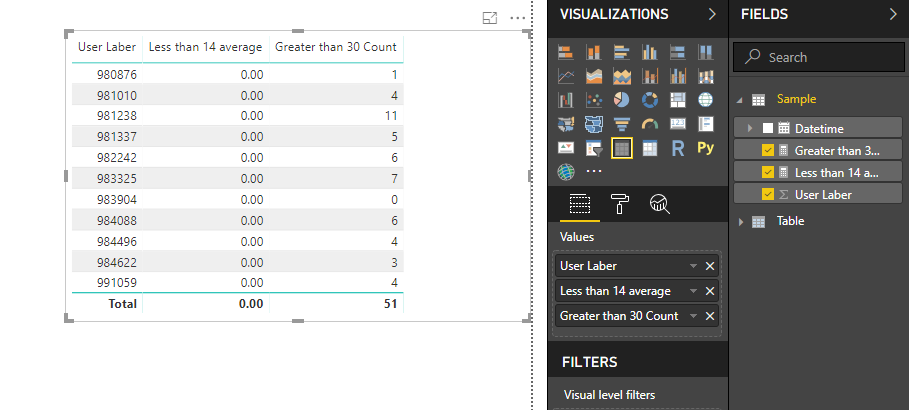The width and height of the screenshot is (909, 410).
Task: Click the Total value 51
Action: coord(390,304)
